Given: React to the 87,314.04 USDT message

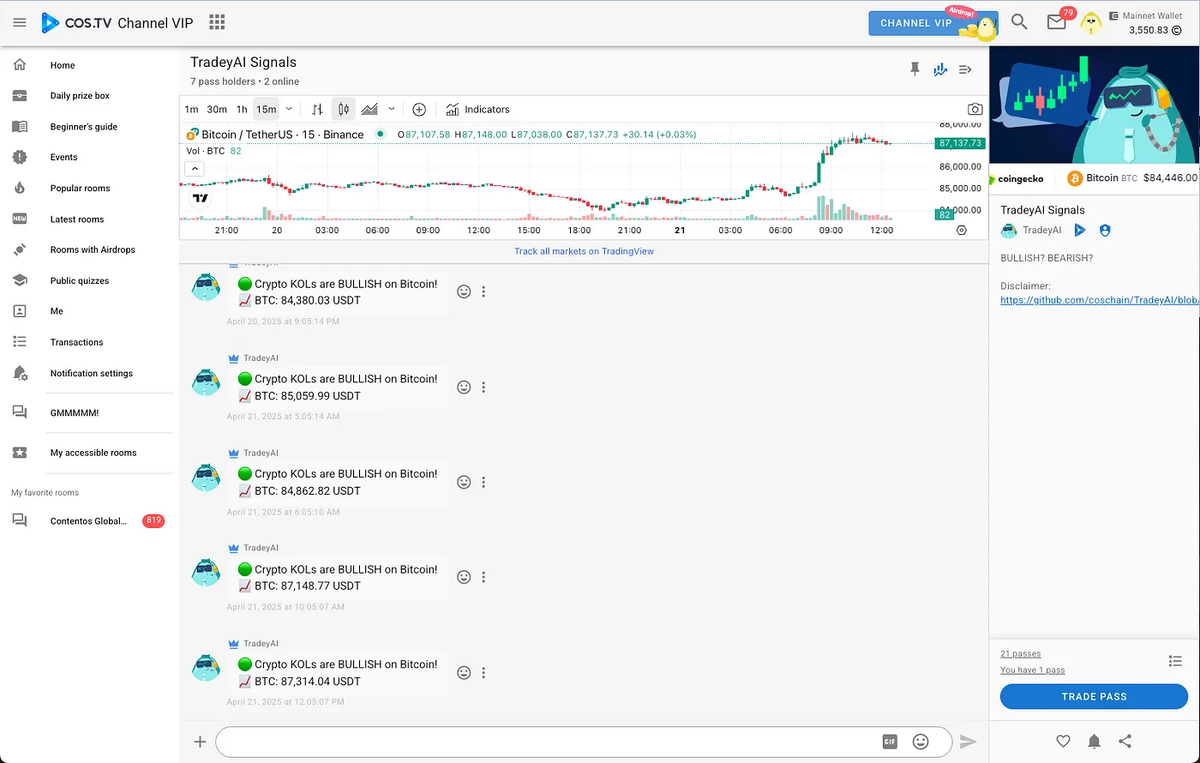Looking at the screenshot, I should pos(464,673).
